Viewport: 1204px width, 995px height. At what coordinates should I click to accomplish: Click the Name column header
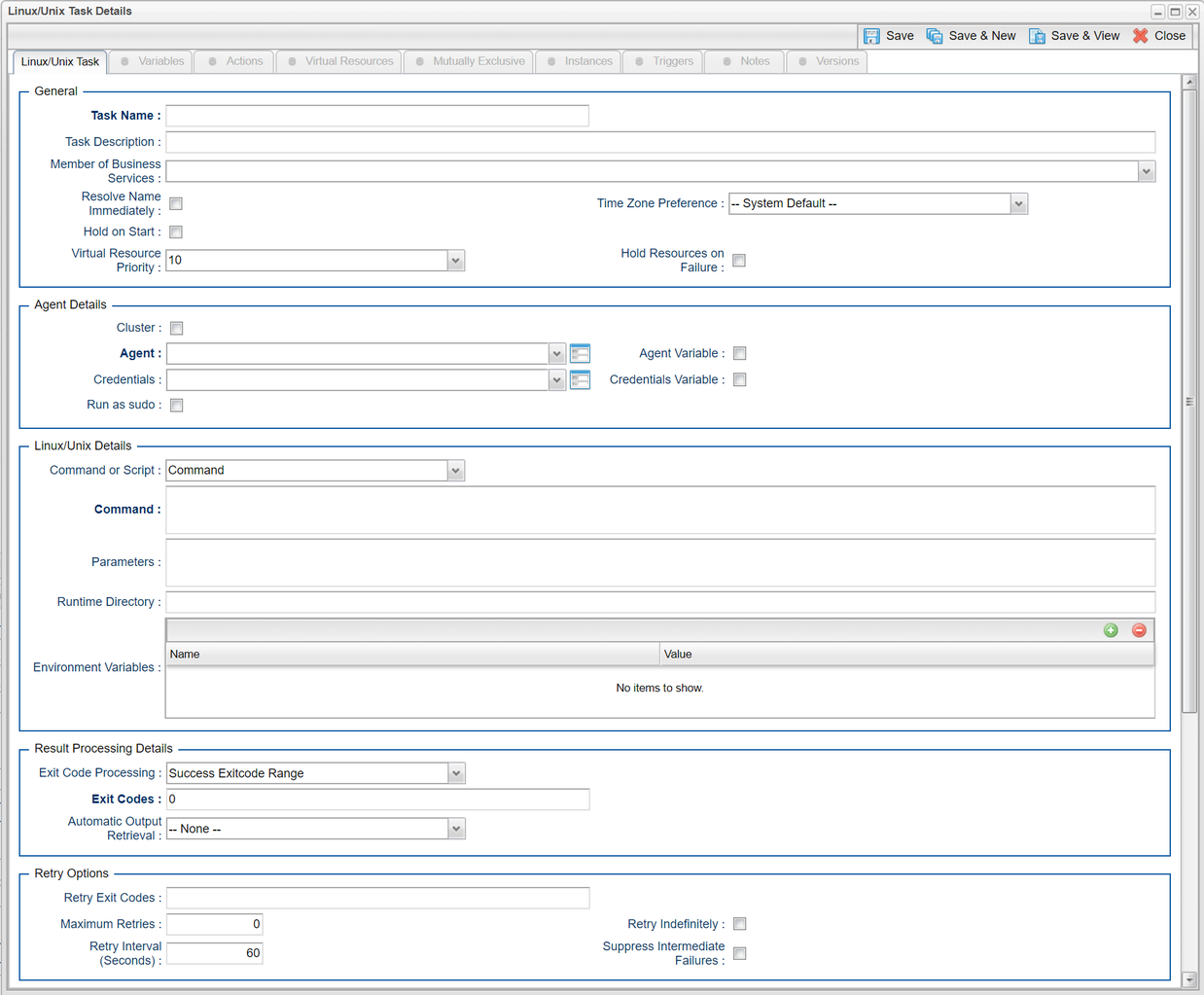[x=412, y=655]
